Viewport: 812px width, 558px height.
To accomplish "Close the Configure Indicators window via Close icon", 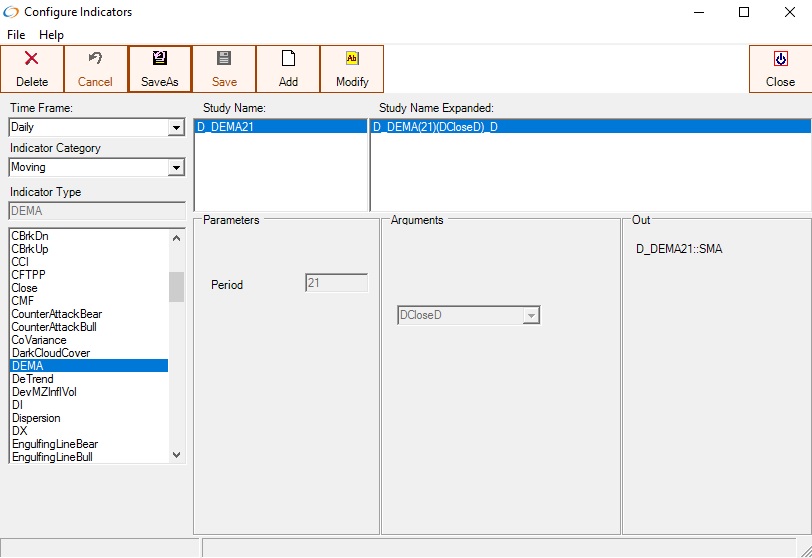I will (780, 59).
